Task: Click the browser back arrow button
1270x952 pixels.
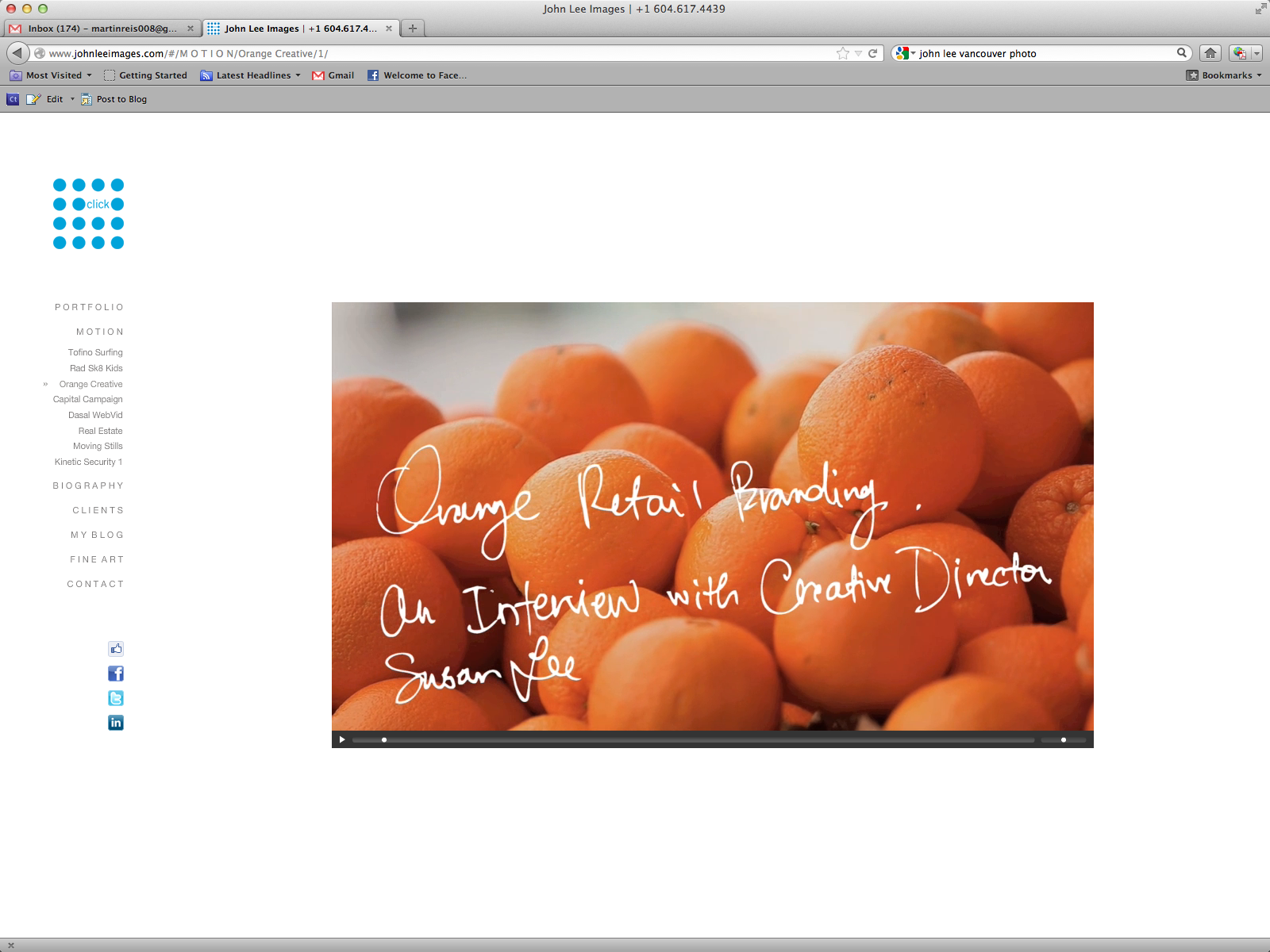Action: pyautogui.click(x=17, y=53)
